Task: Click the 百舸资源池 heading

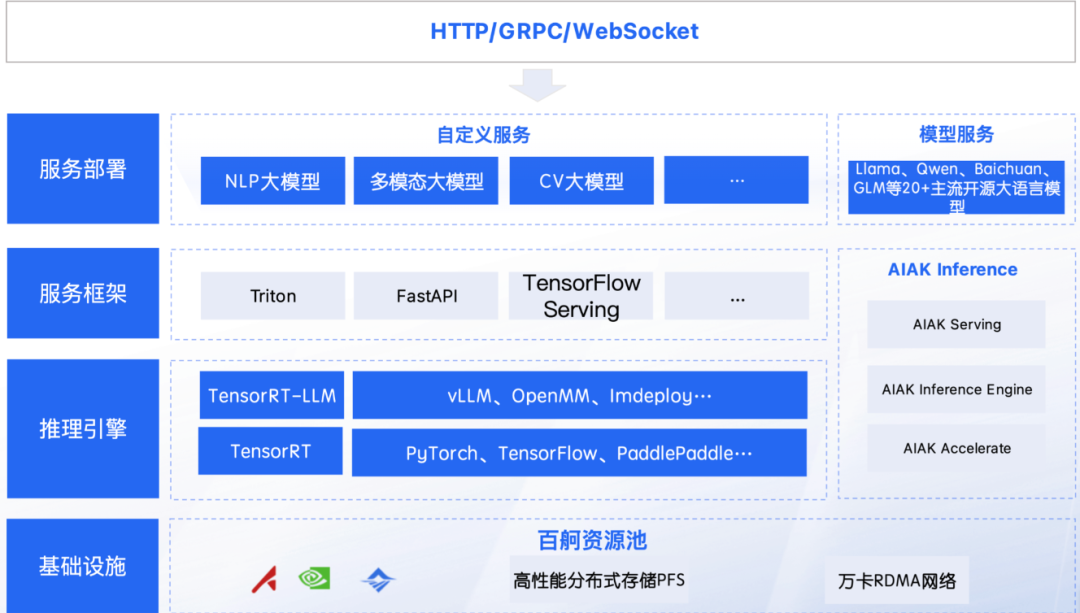Action: point(592,541)
